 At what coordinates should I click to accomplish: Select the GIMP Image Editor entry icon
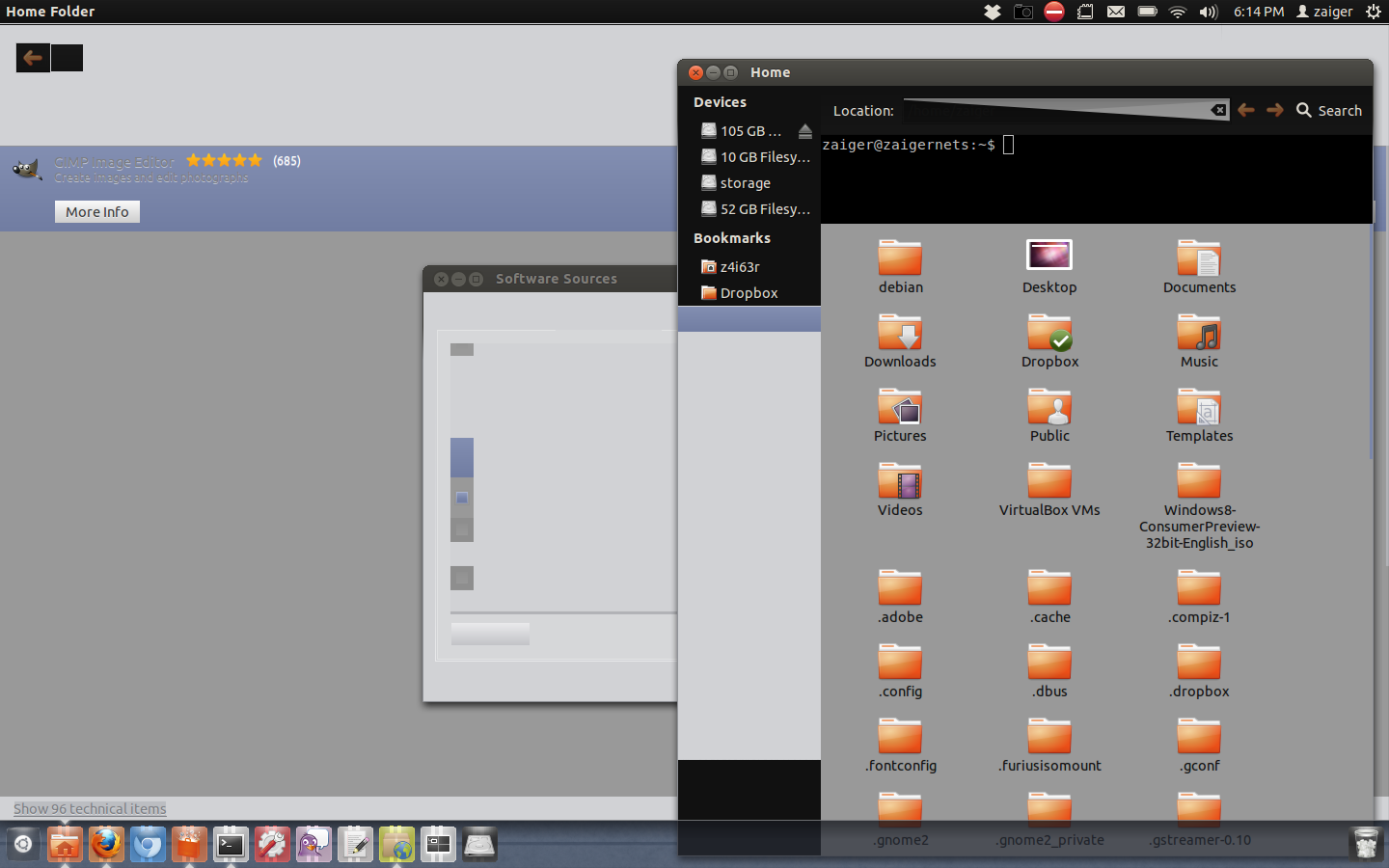27,169
